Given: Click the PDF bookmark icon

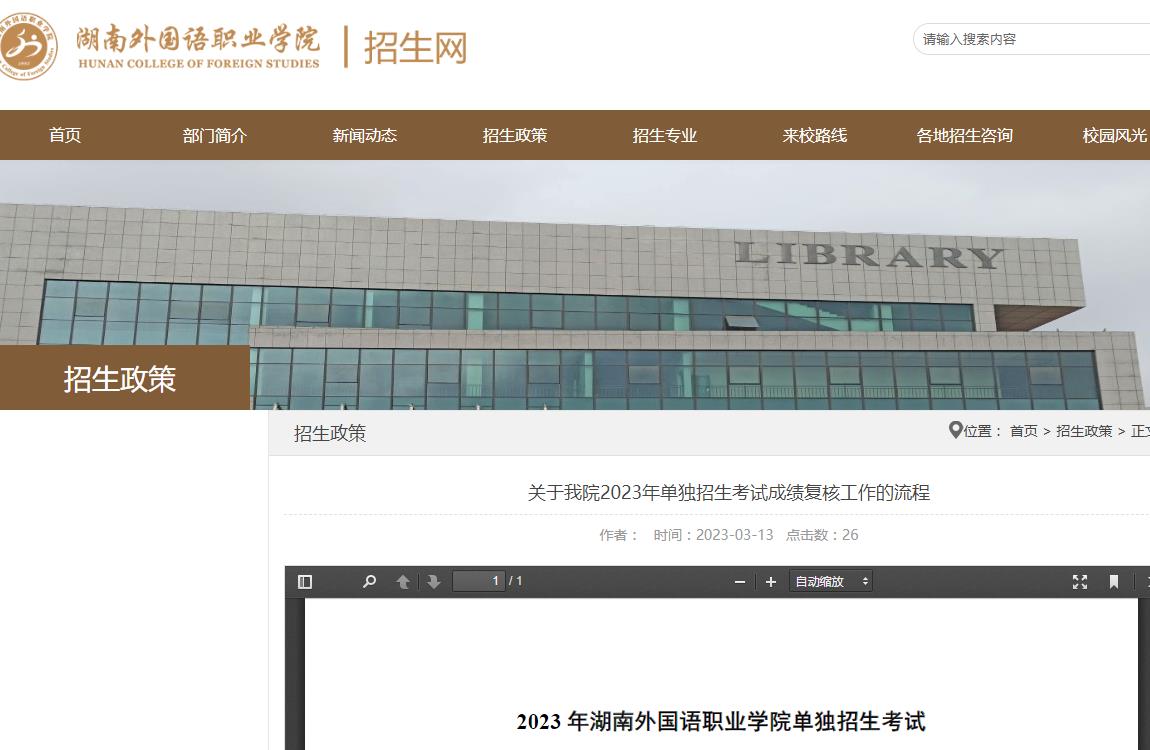Looking at the screenshot, I should (1113, 581).
